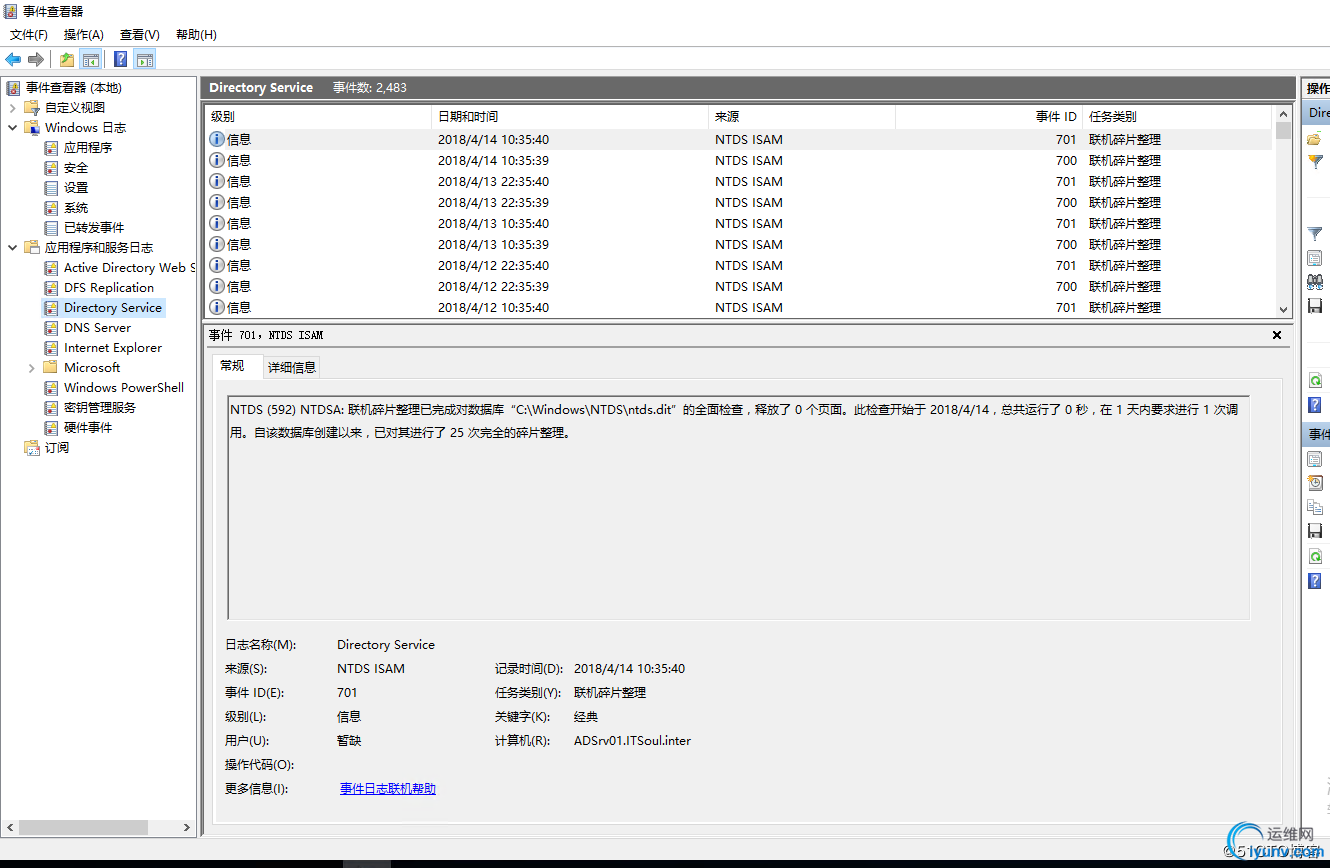
Task: Expand the 自定义视图 tree node
Action: click(12, 107)
